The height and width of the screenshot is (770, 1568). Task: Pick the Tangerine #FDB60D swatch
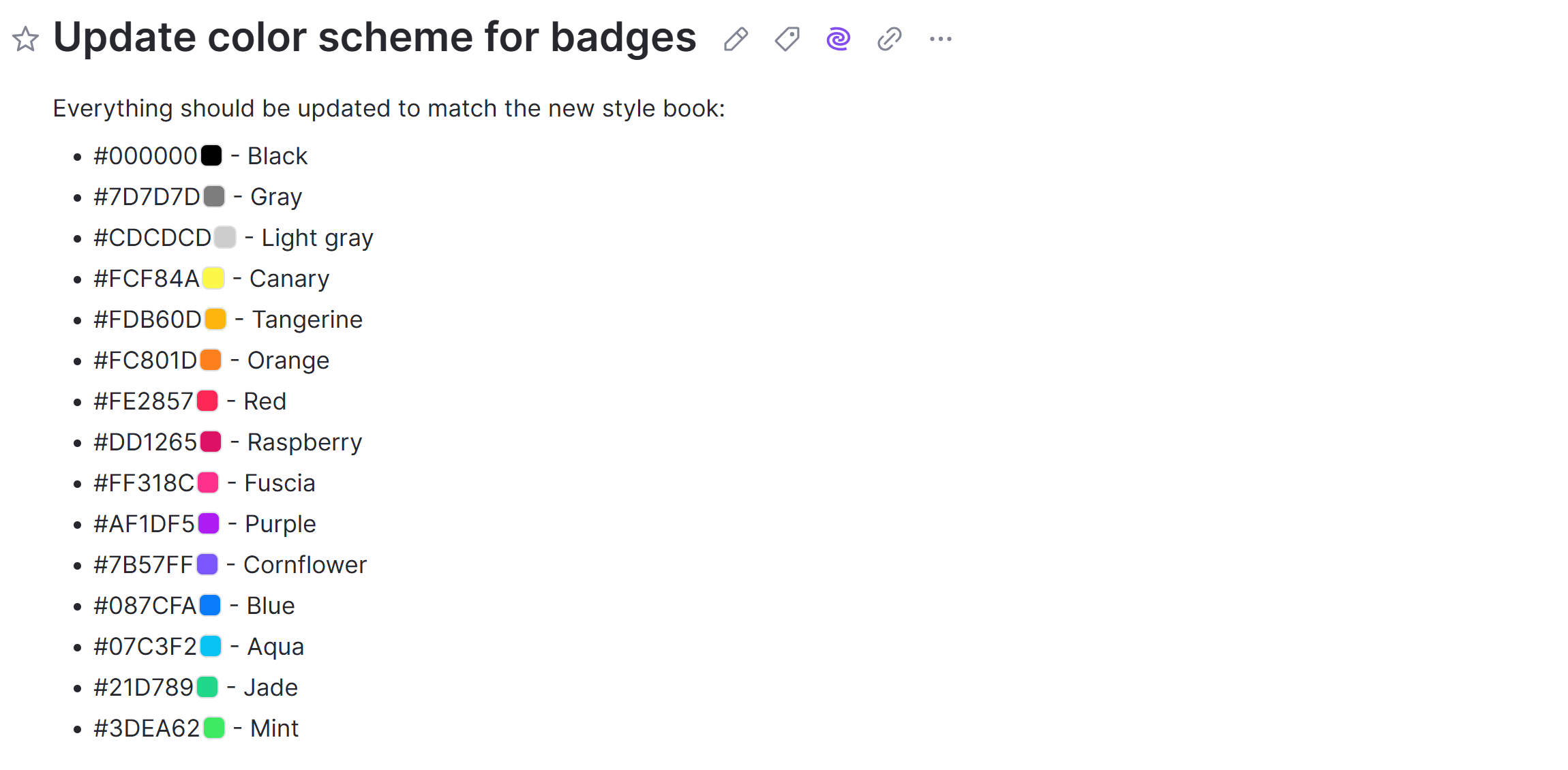tap(215, 320)
